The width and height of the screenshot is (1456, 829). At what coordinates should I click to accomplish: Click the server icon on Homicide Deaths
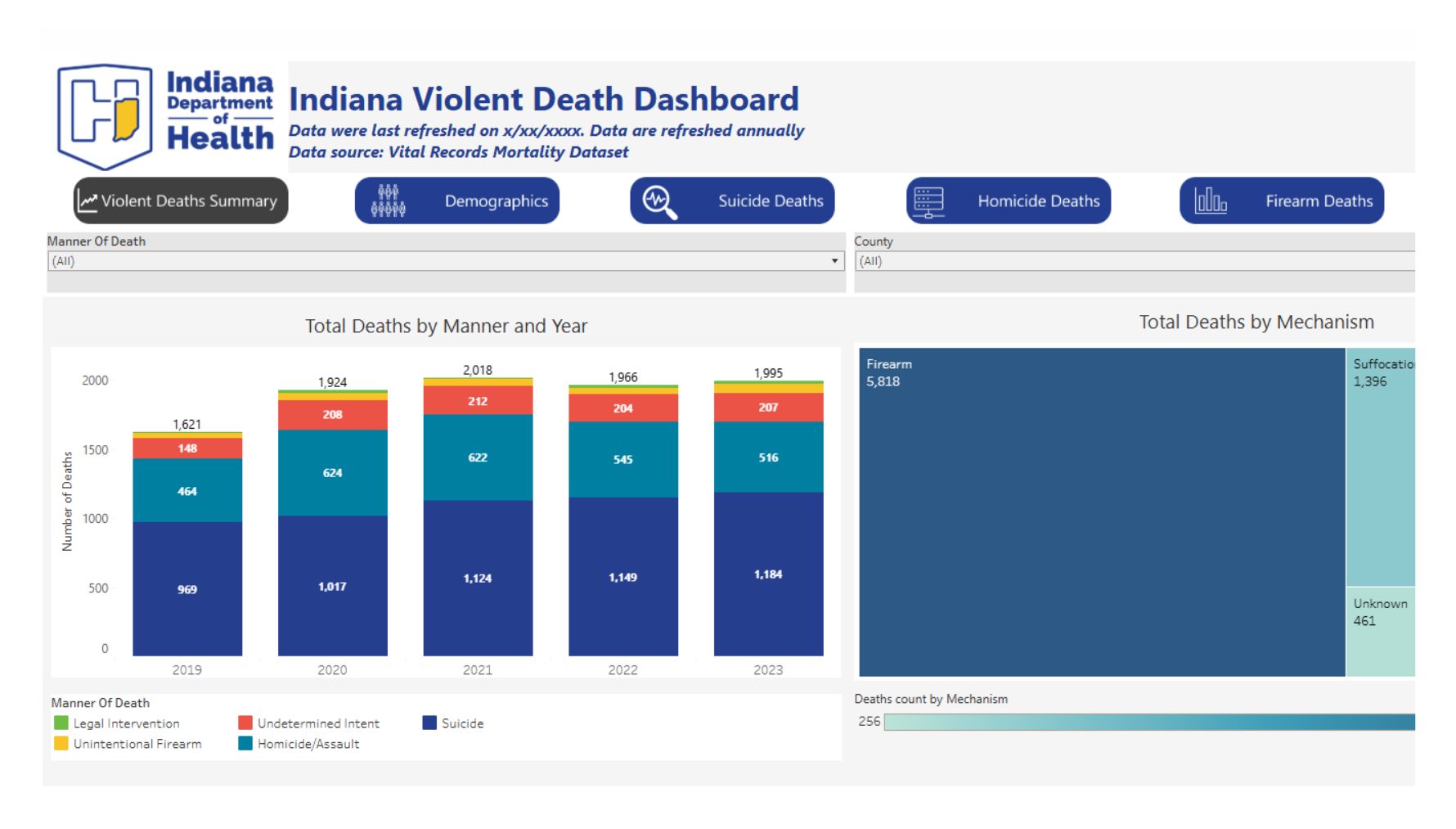pos(928,201)
